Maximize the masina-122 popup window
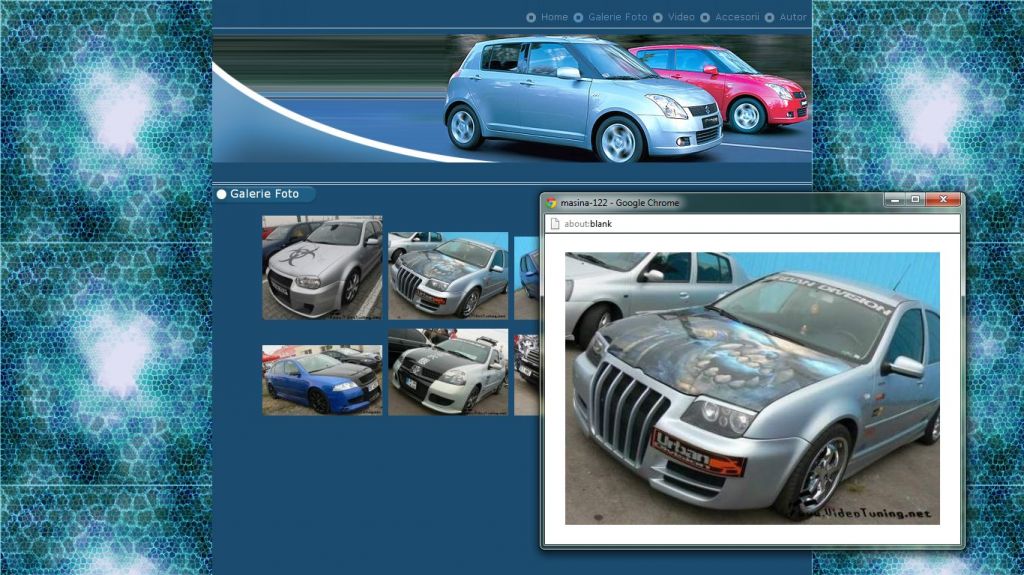 (x=915, y=200)
